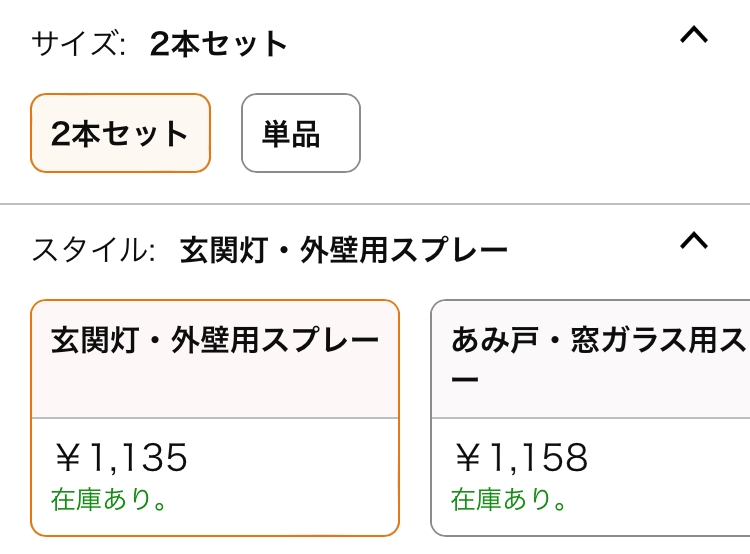The height and width of the screenshot is (554, 750).
Task: Click the dash on second line of あみ戸 card
Action: (x=465, y=379)
